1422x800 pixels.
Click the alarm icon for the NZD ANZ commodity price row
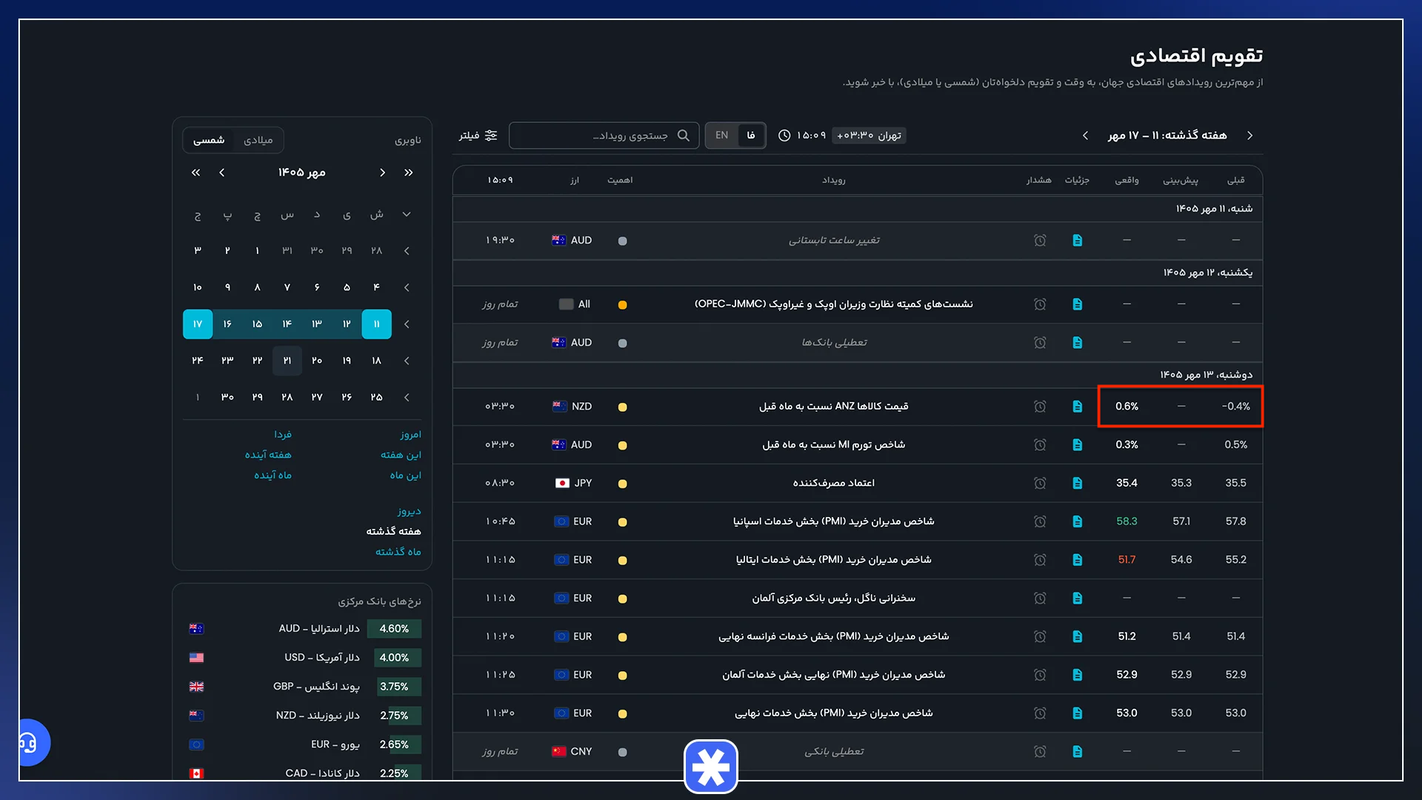click(1040, 407)
